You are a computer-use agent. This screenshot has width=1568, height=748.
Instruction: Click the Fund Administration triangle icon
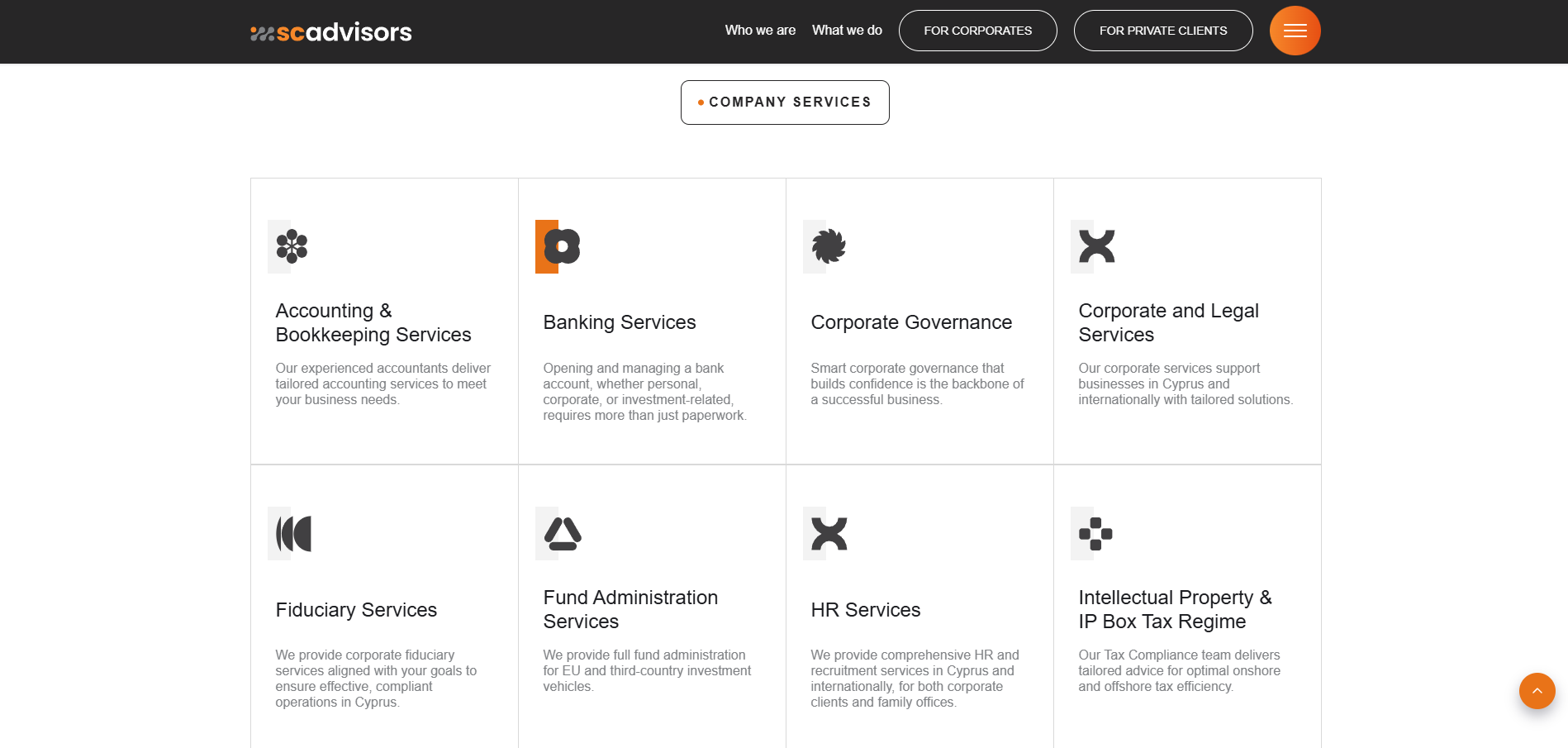[x=562, y=533]
